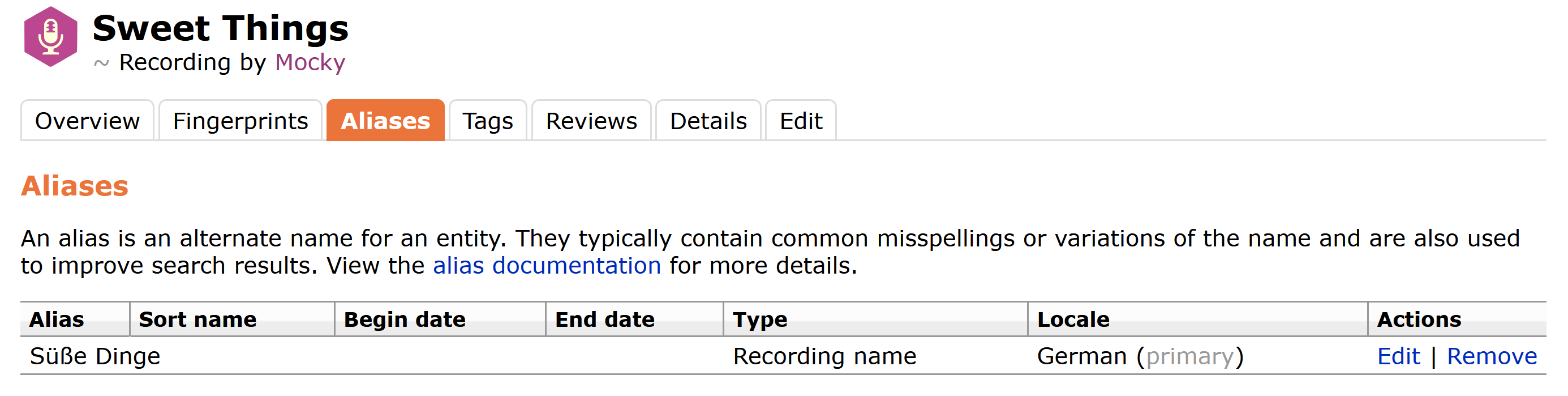Image resolution: width=1568 pixels, height=396 pixels.
Task: Go to the Tags tab
Action: point(488,121)
